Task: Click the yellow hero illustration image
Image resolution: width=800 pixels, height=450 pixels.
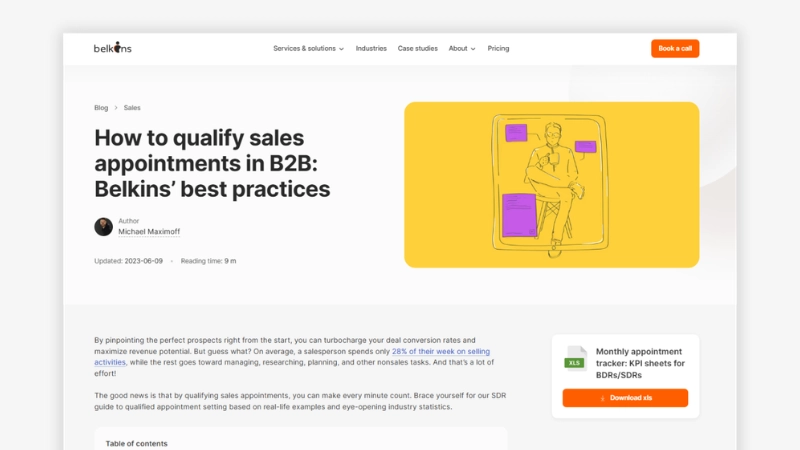Action: pos(551,185)
